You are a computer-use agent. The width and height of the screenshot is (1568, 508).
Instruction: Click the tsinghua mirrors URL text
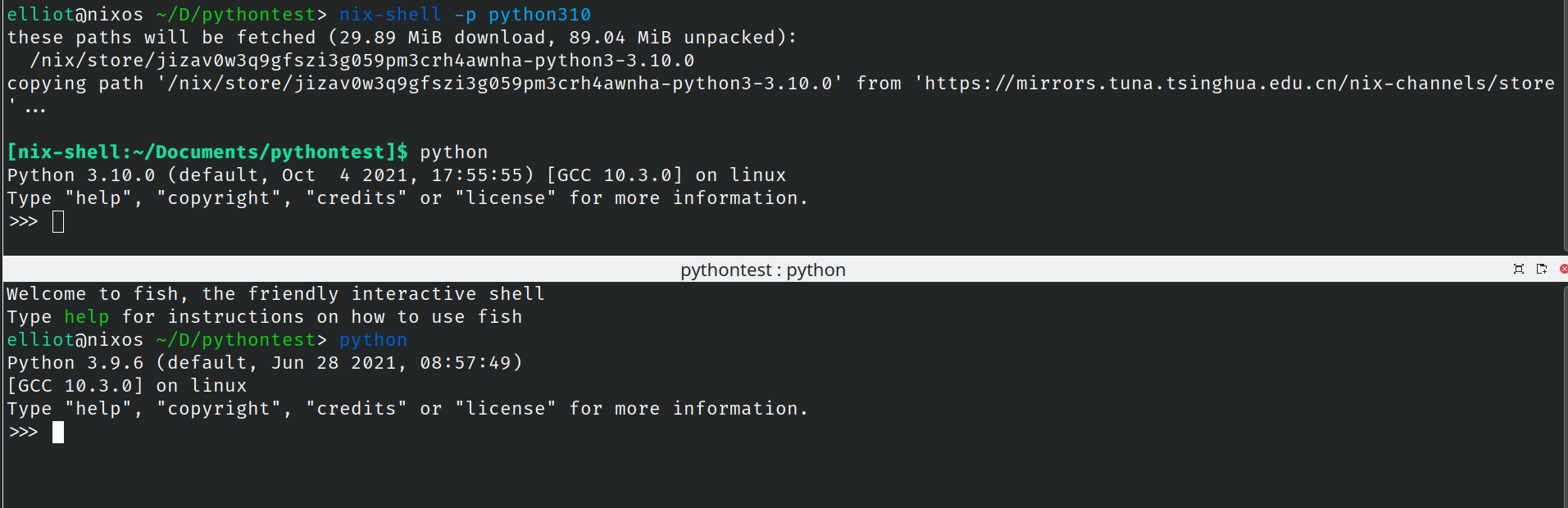click(1239, 84)
